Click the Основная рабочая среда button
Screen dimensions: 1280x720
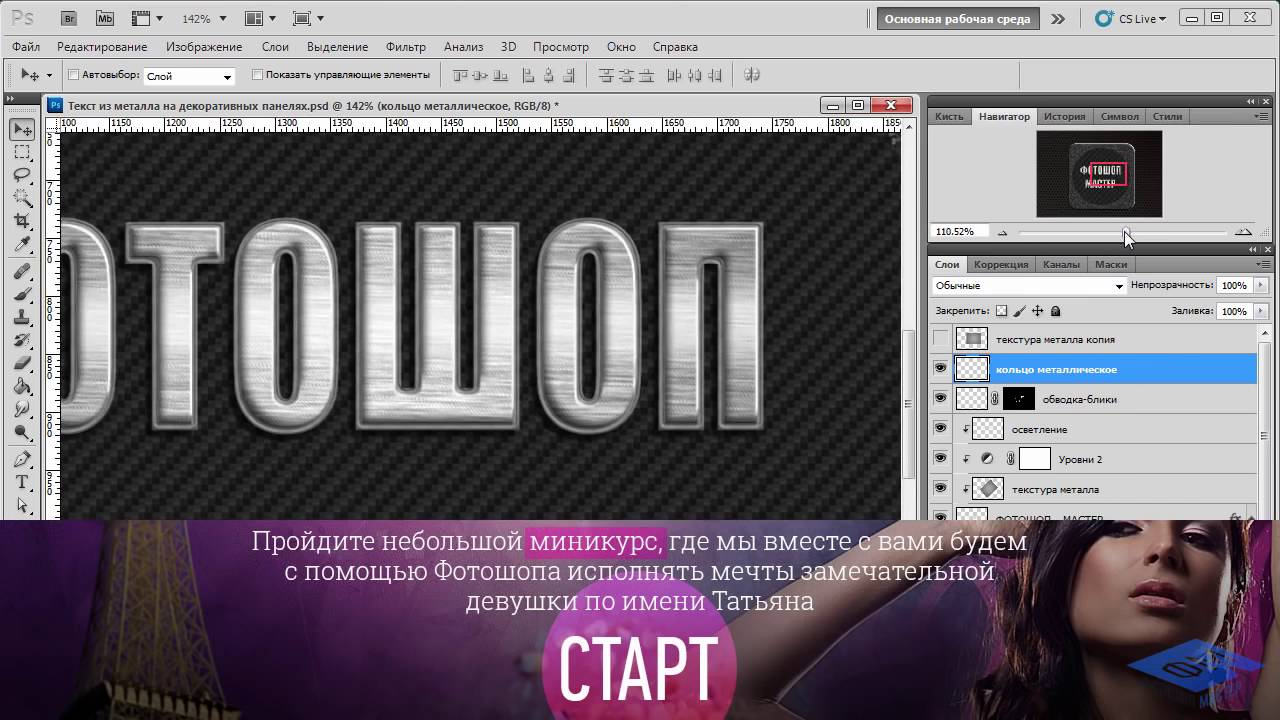point(959,19)
